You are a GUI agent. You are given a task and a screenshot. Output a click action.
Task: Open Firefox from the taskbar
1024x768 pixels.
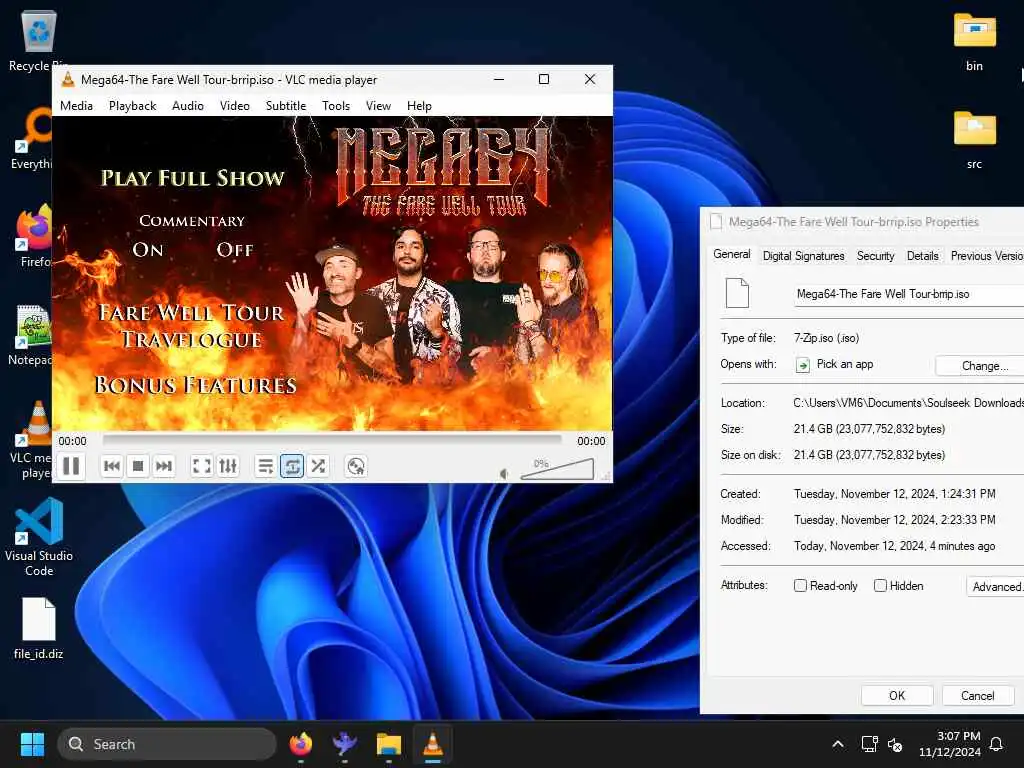pyautogui.click(x=300, y=744)
